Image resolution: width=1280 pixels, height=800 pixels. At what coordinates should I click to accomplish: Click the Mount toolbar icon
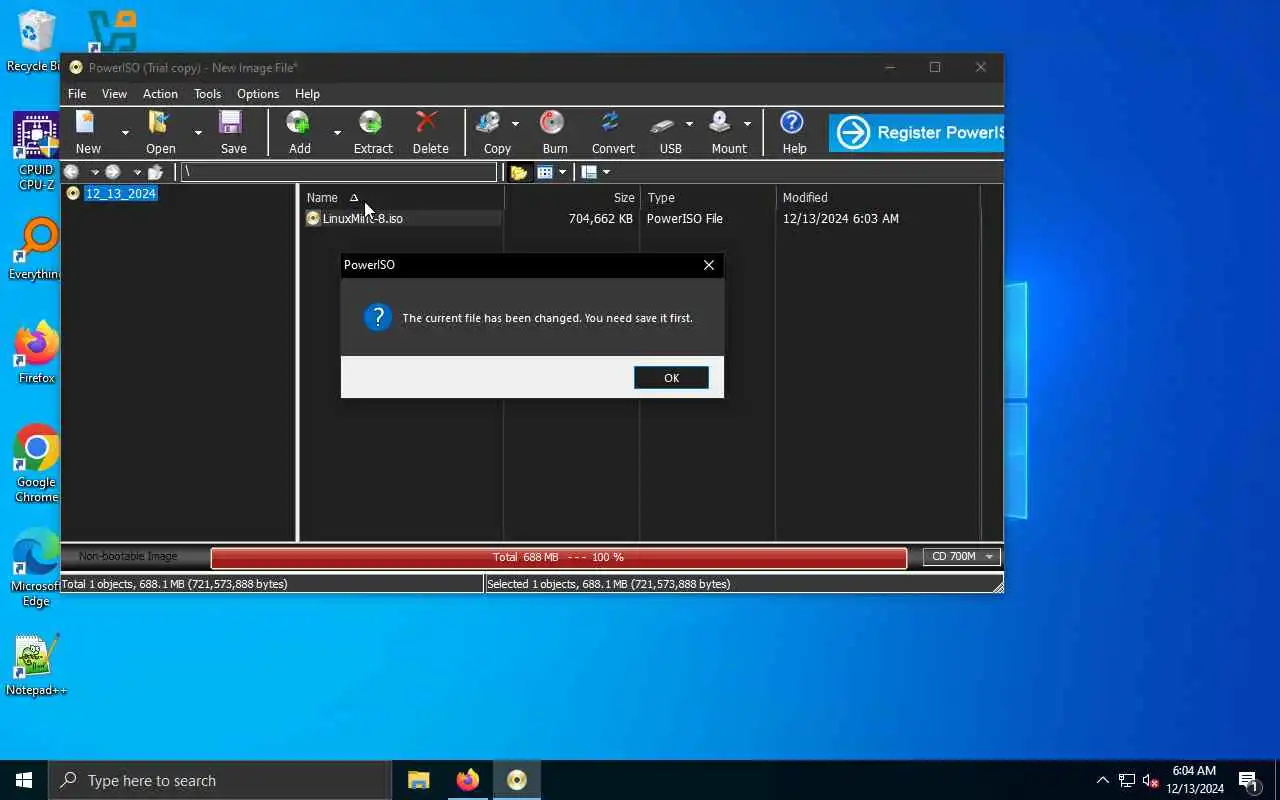pyautogui.click(x=720, y=123)
